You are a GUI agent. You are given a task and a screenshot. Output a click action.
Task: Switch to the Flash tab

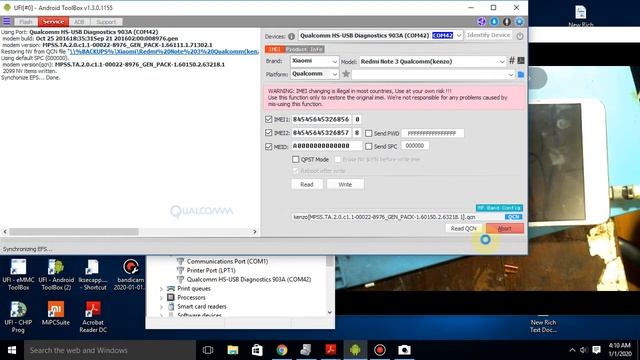click(26, 22)
